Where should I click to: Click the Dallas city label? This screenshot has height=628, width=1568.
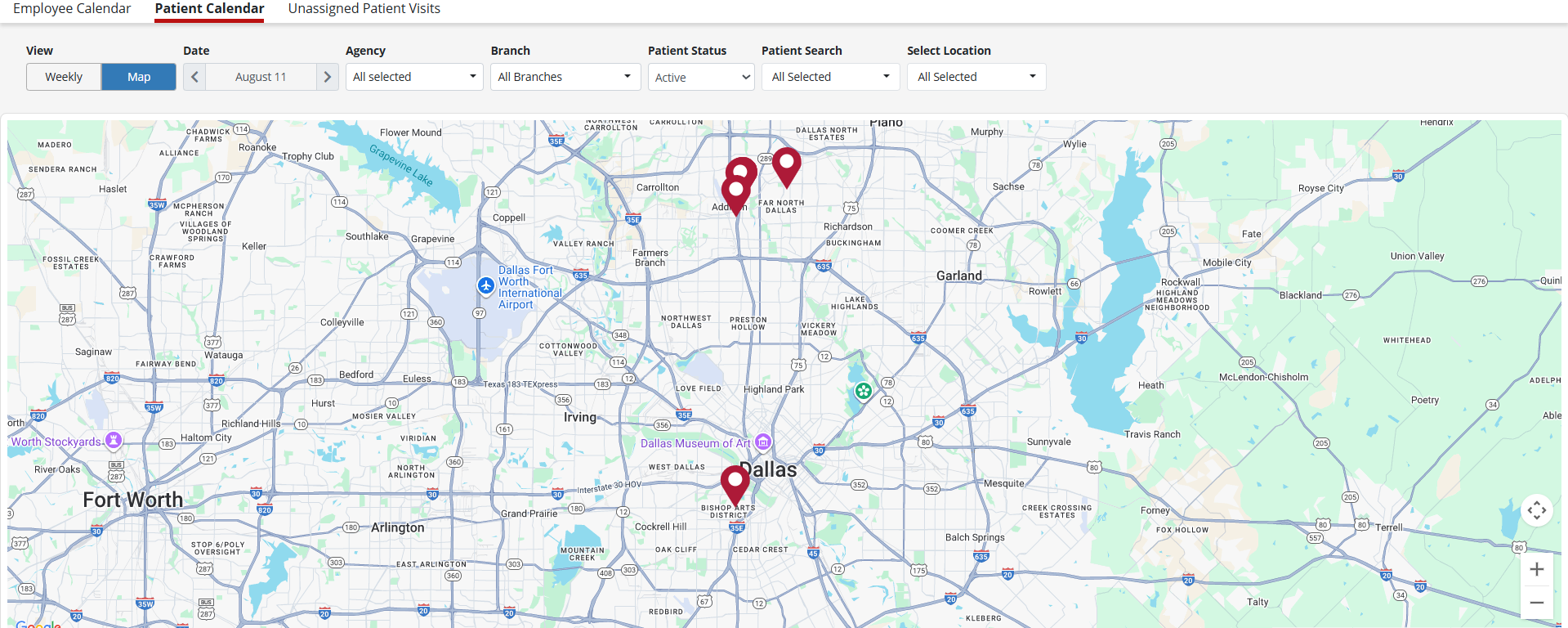tap(769, 470)
